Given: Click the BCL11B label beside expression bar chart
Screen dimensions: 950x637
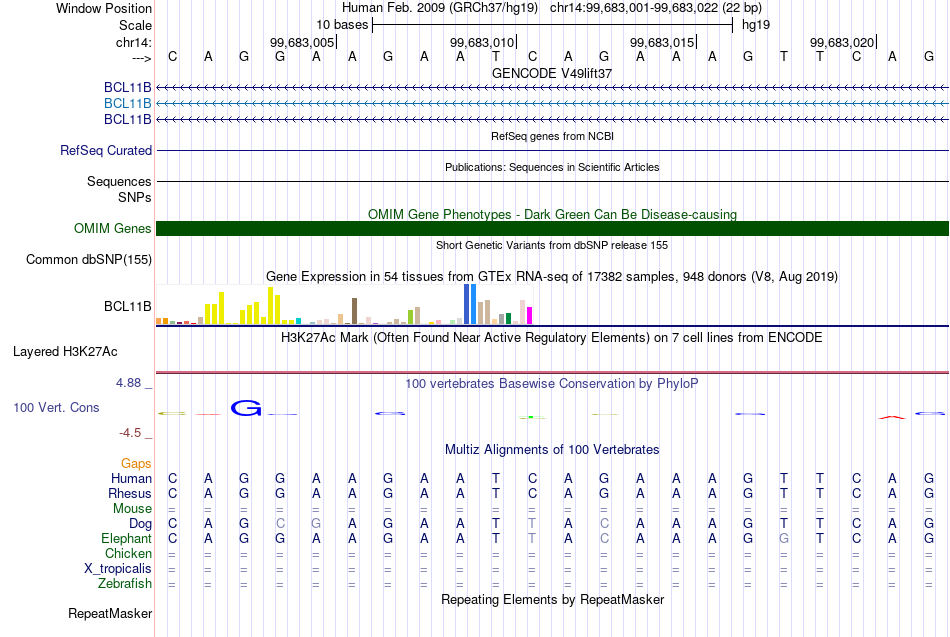Looking at the screenshot, I should click(x=127, y=306).
